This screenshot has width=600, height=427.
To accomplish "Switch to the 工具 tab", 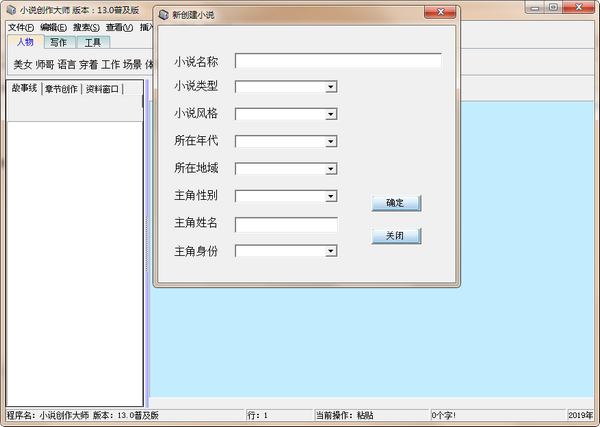I will [x=93, y=42].
